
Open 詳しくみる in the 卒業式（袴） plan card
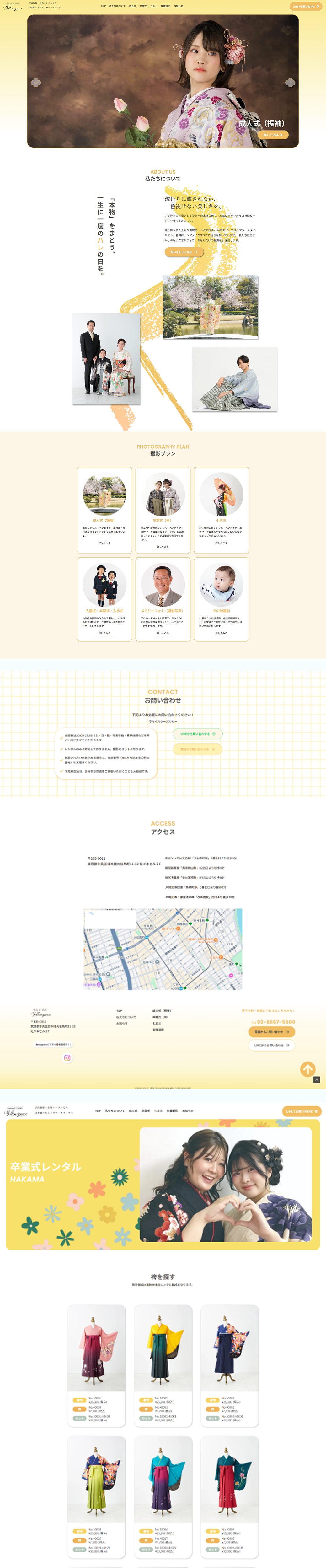pos(163,546)
